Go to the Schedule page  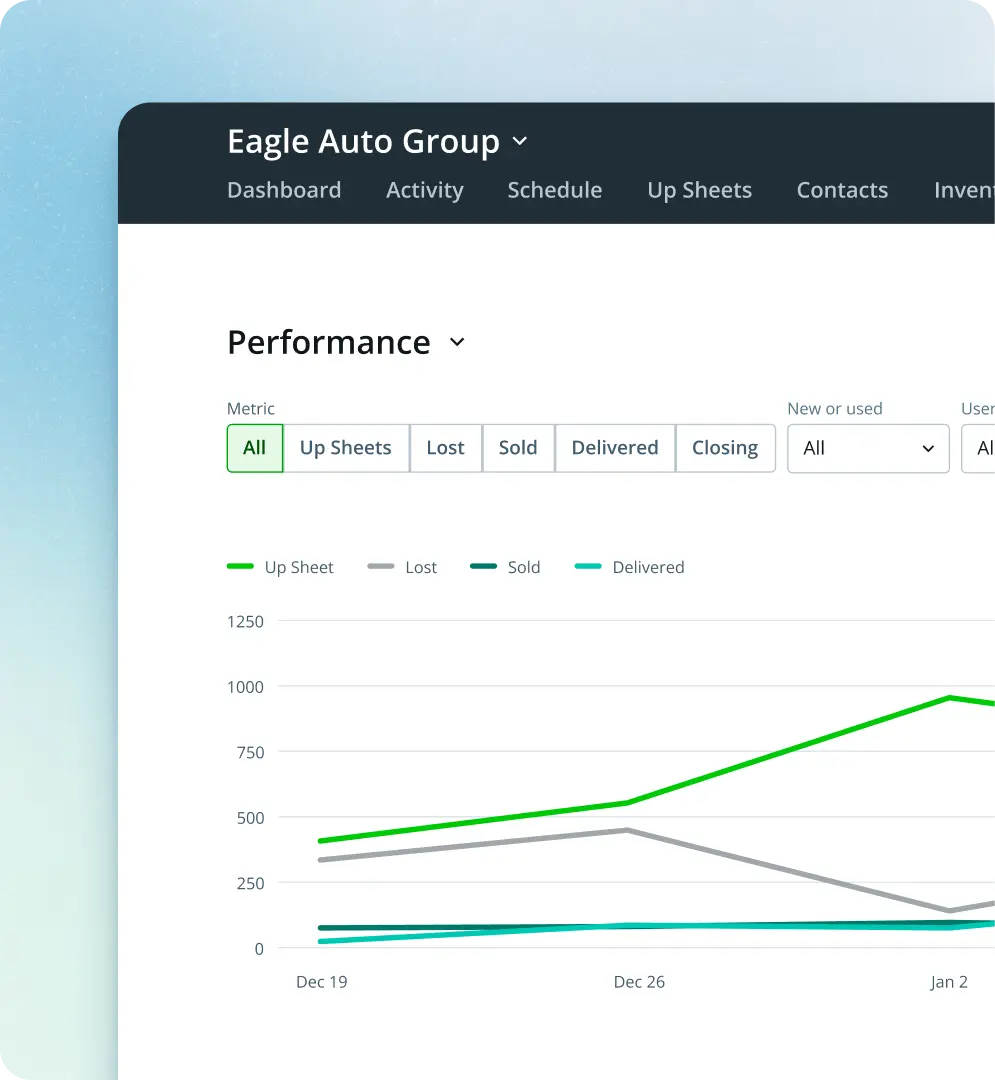555,190
